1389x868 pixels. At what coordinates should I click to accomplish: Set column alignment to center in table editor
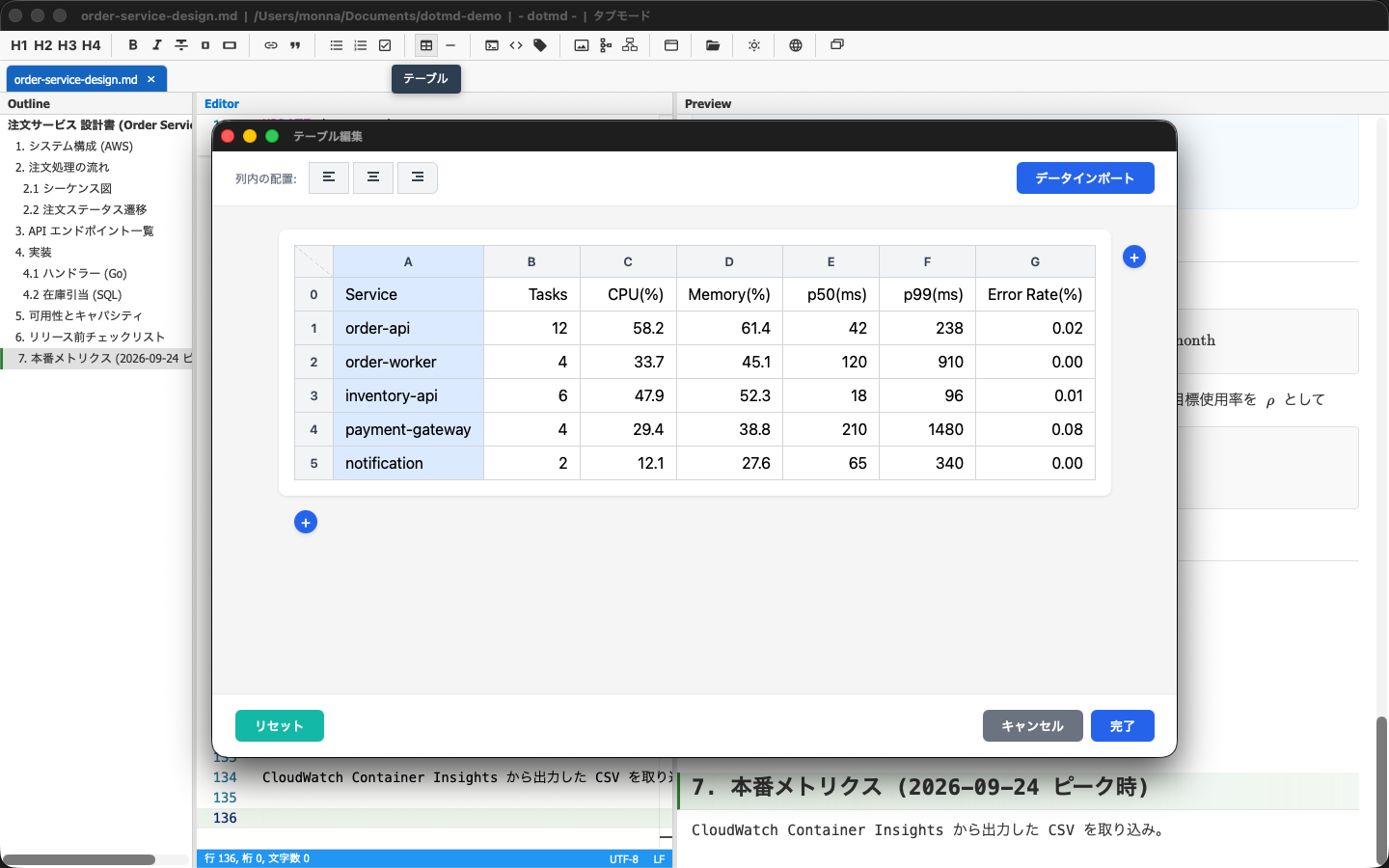coord(373,177)
